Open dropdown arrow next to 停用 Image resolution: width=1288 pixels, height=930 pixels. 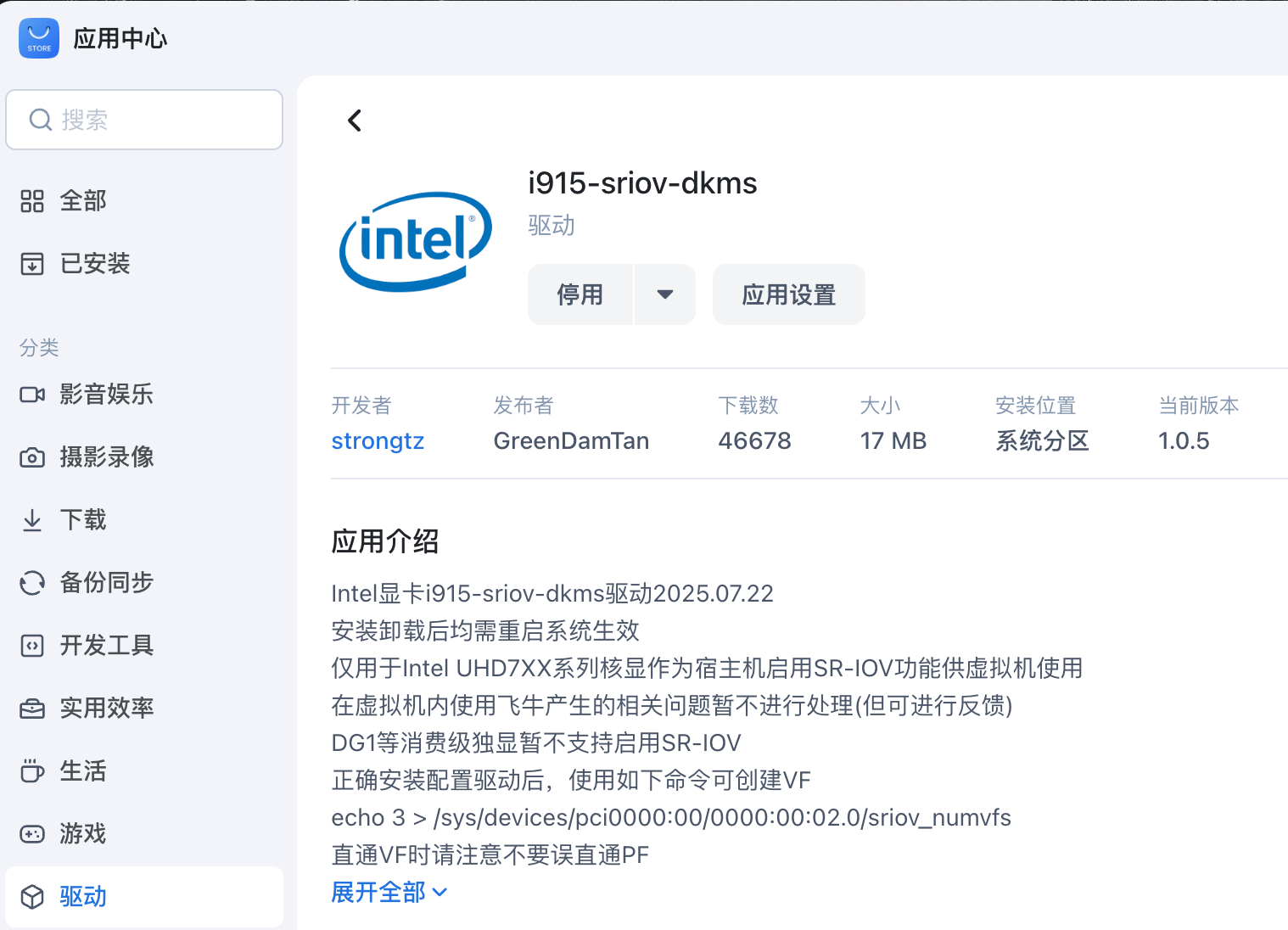point(664,294)
